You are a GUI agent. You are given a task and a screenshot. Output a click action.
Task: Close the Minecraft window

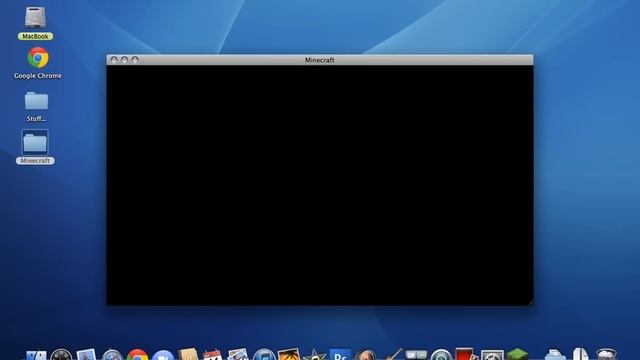click(114, 60)
